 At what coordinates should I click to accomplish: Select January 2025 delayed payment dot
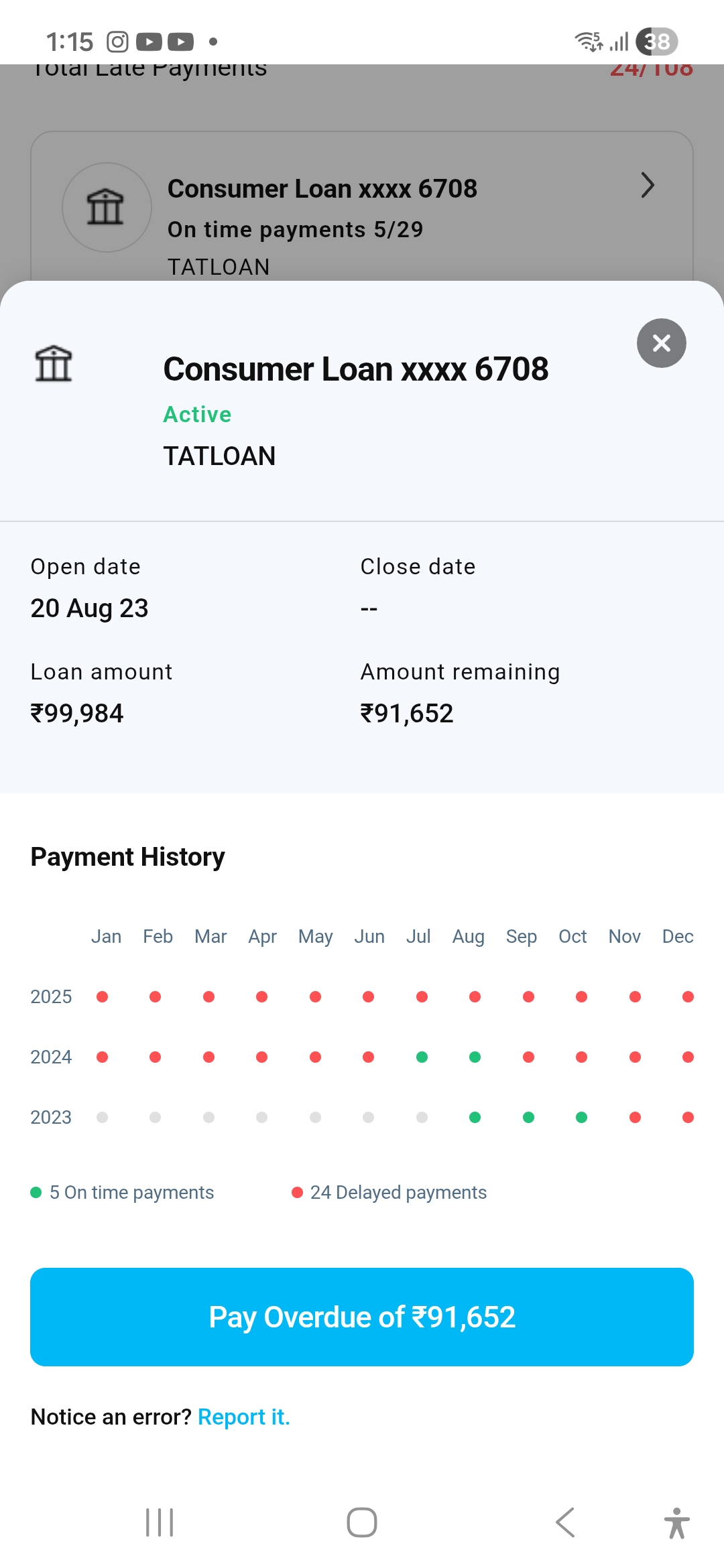[103, 996]
